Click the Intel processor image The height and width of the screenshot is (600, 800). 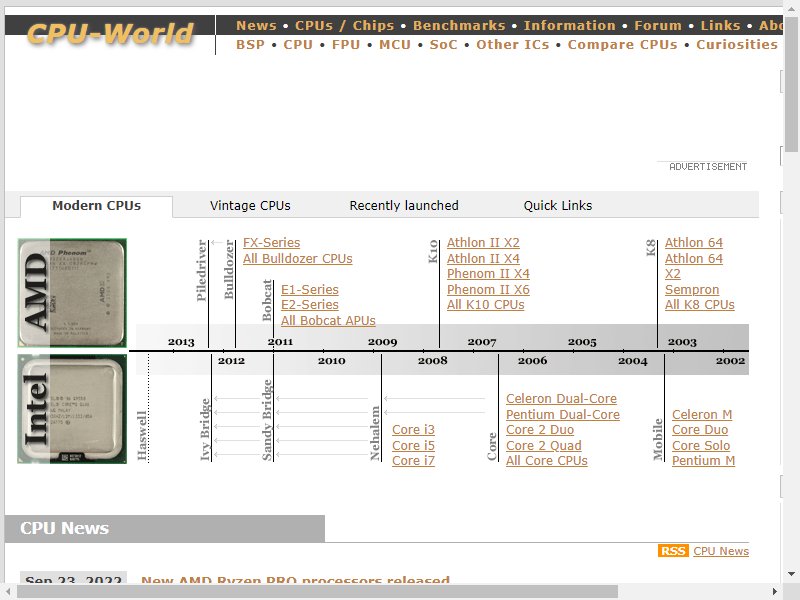click(72, 409)
